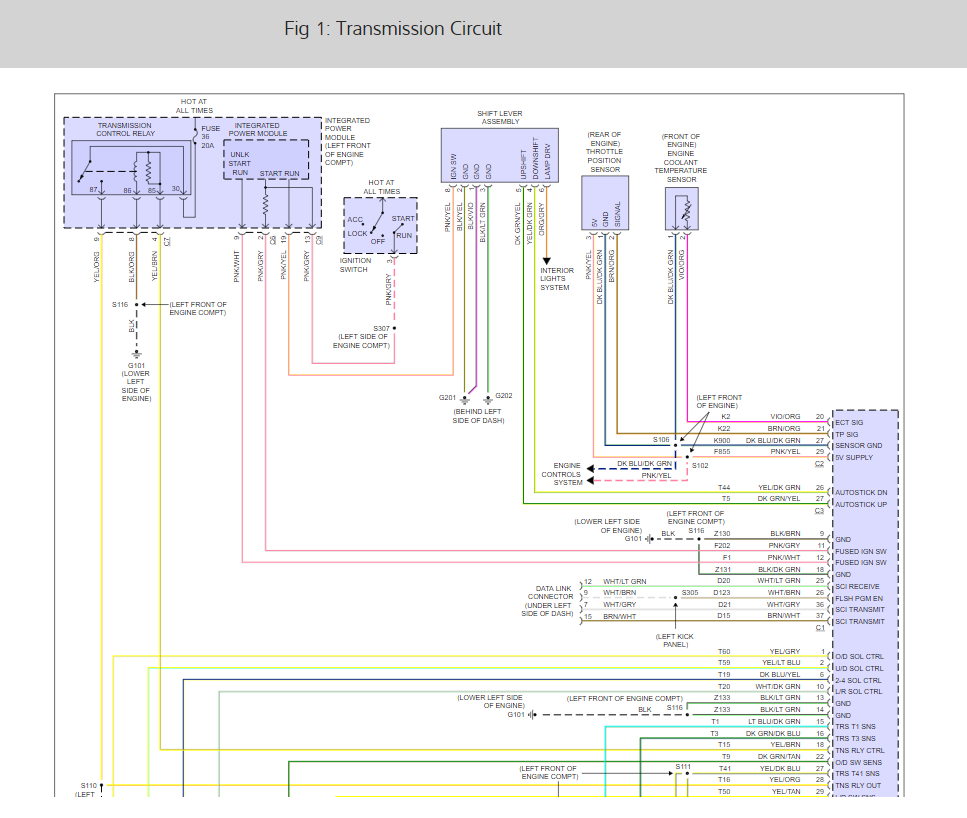Click the G201 ground symbol
967x818 pixels.
tap(464, 400)
